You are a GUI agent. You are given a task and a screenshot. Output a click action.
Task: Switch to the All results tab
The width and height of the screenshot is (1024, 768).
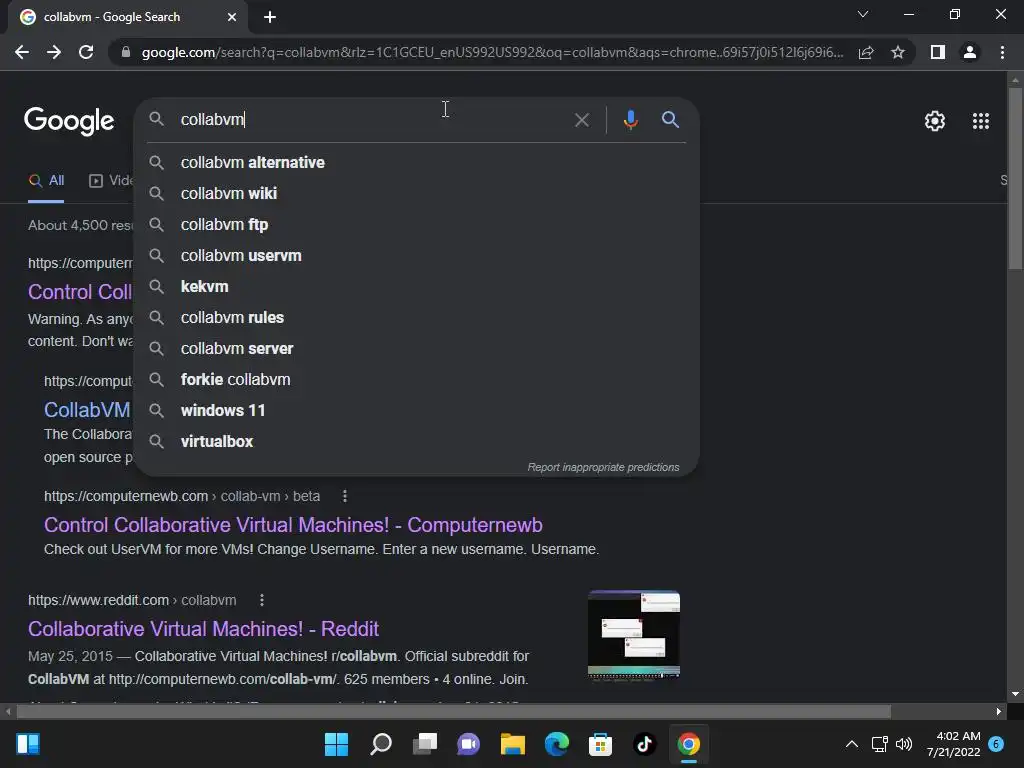(46, 181)
